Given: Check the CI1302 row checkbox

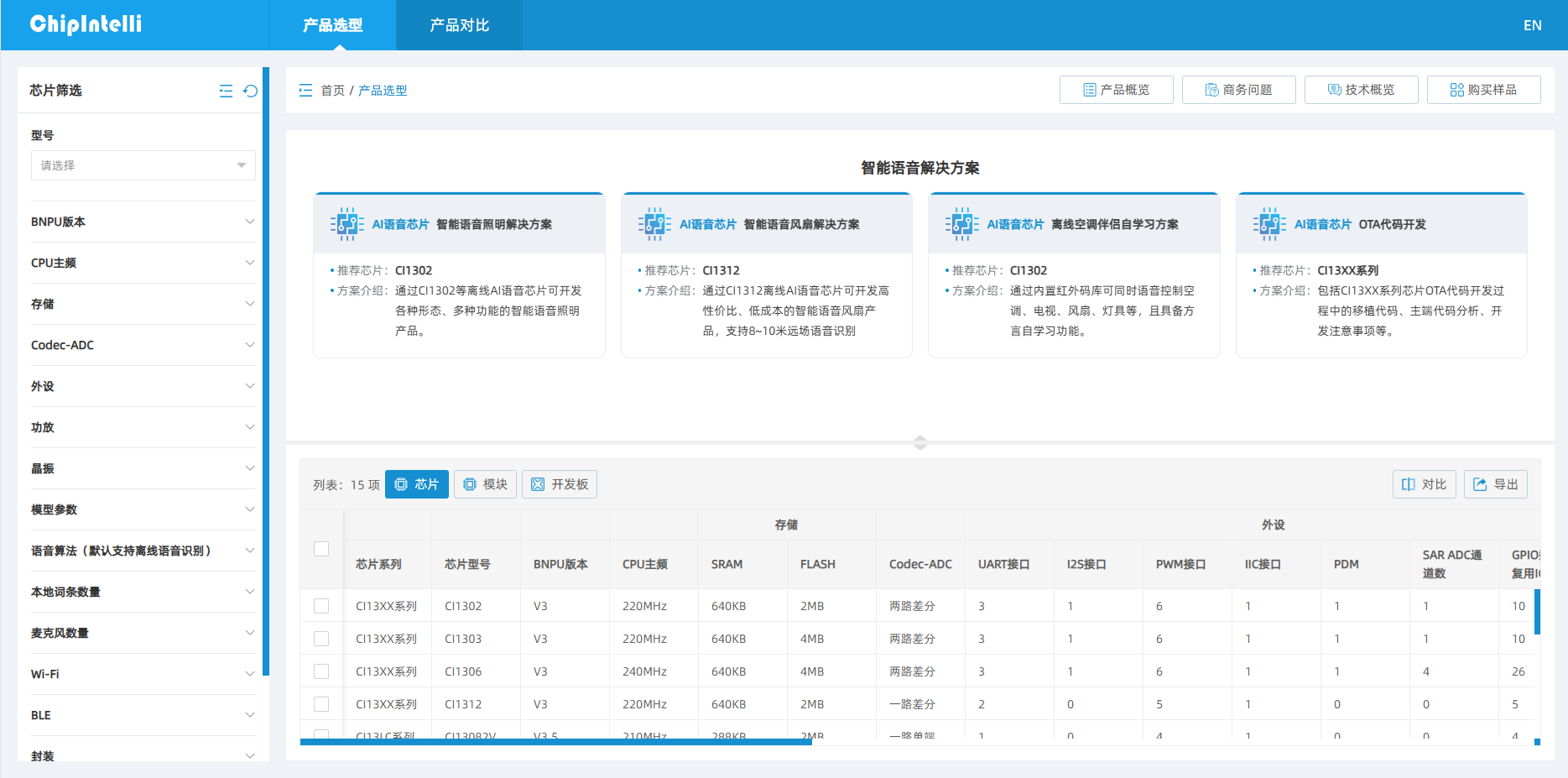Looking at the screenshot, I should (x=321, y=606).
